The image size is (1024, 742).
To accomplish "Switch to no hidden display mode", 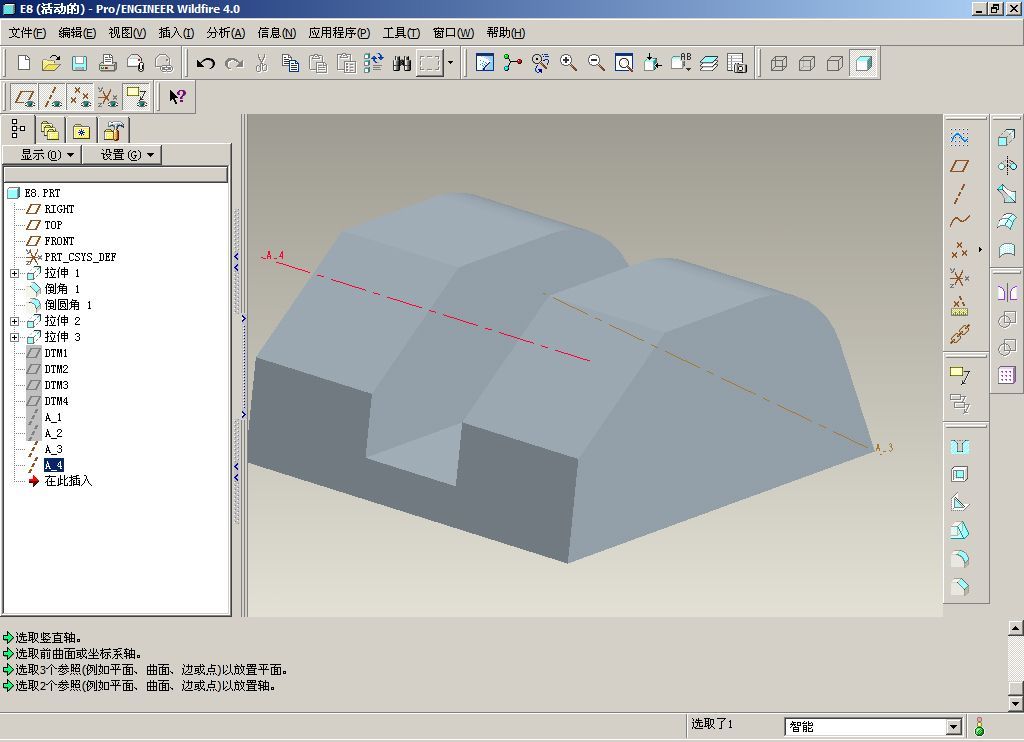I will point(835,63).
